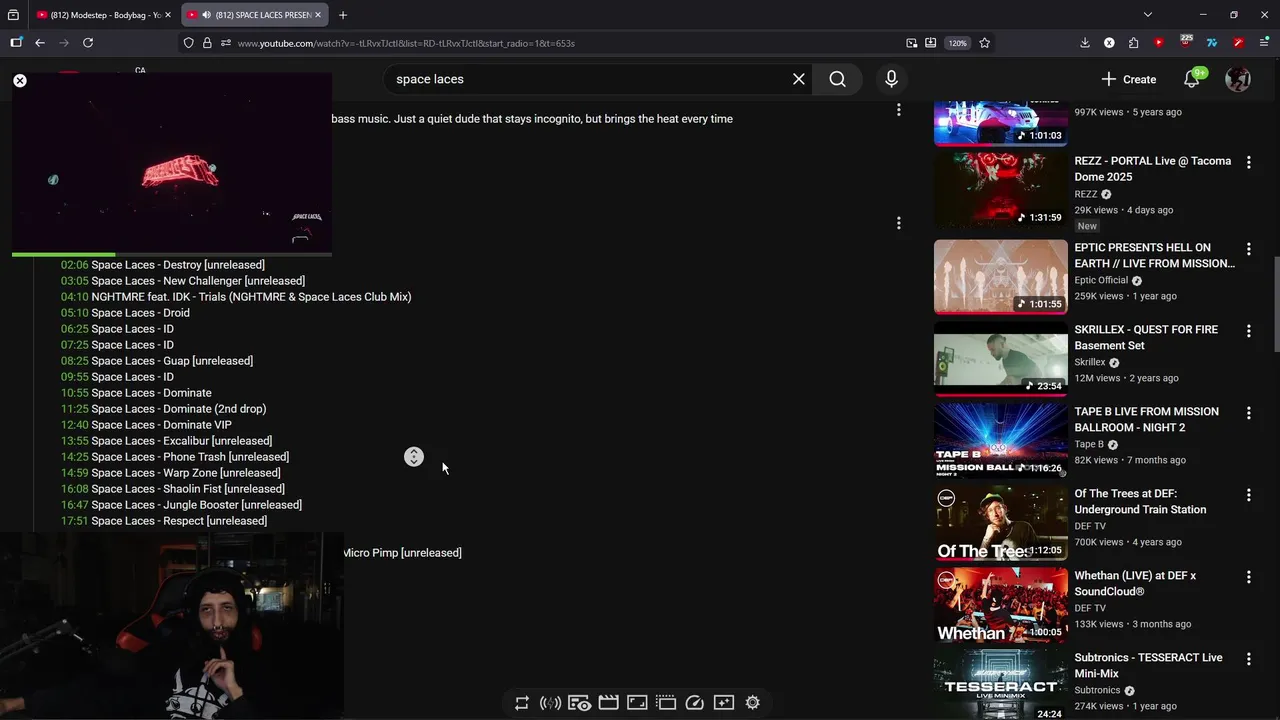Close the Modestep - Bodybag tab
The width and height of the screenshot is (1280, 720).
click(168, 15)
